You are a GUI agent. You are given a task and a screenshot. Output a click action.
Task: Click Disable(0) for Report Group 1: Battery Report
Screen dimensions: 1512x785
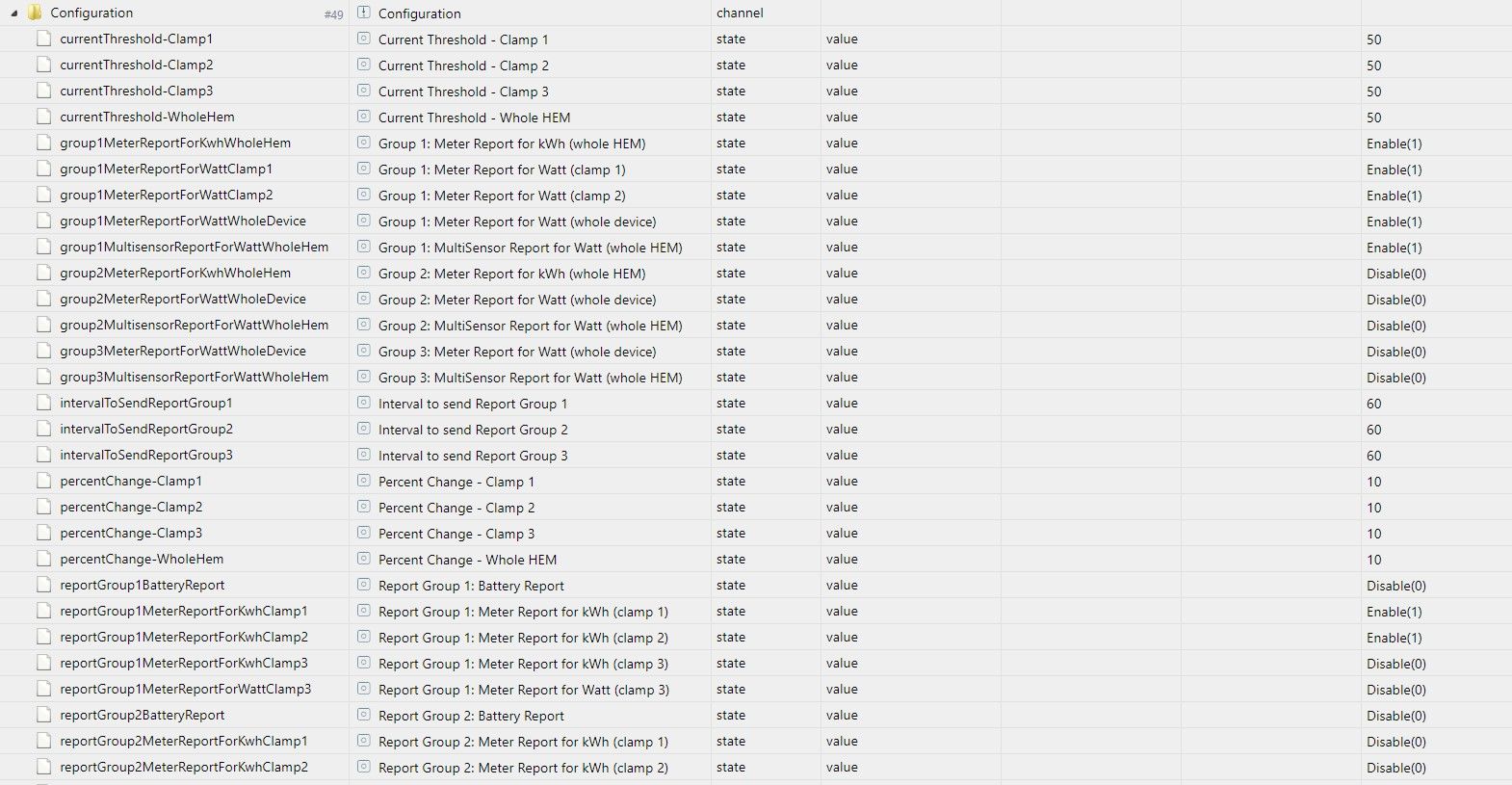(1396, 586)
